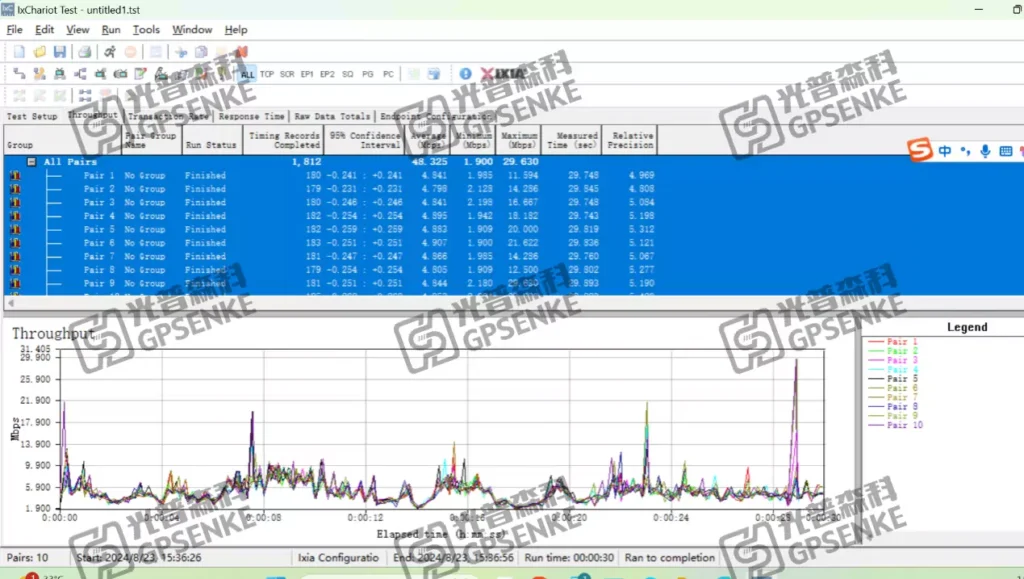The image size is (1024, 579).
Task: Click the blue window icon left of info icon
Action: [434, 74]
